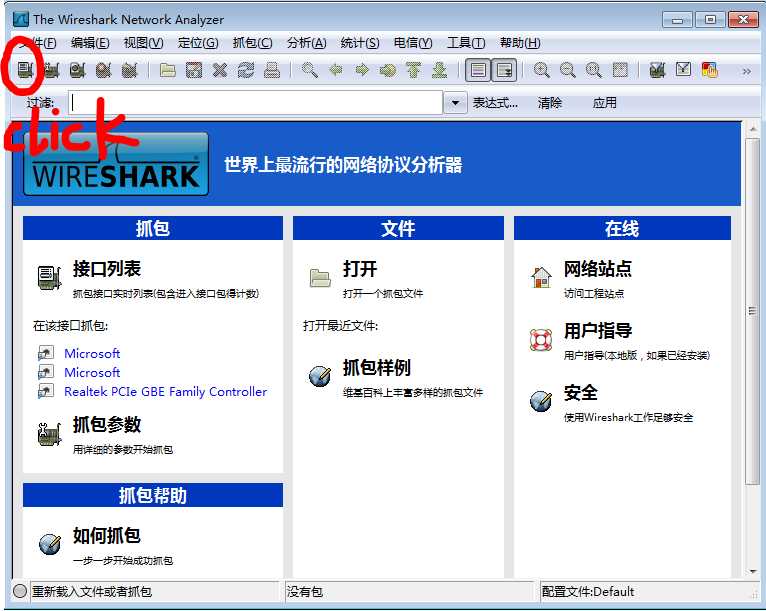Click the scrollbar down arrow
This screenshot has height=611, width=766.
pos(752,571)
